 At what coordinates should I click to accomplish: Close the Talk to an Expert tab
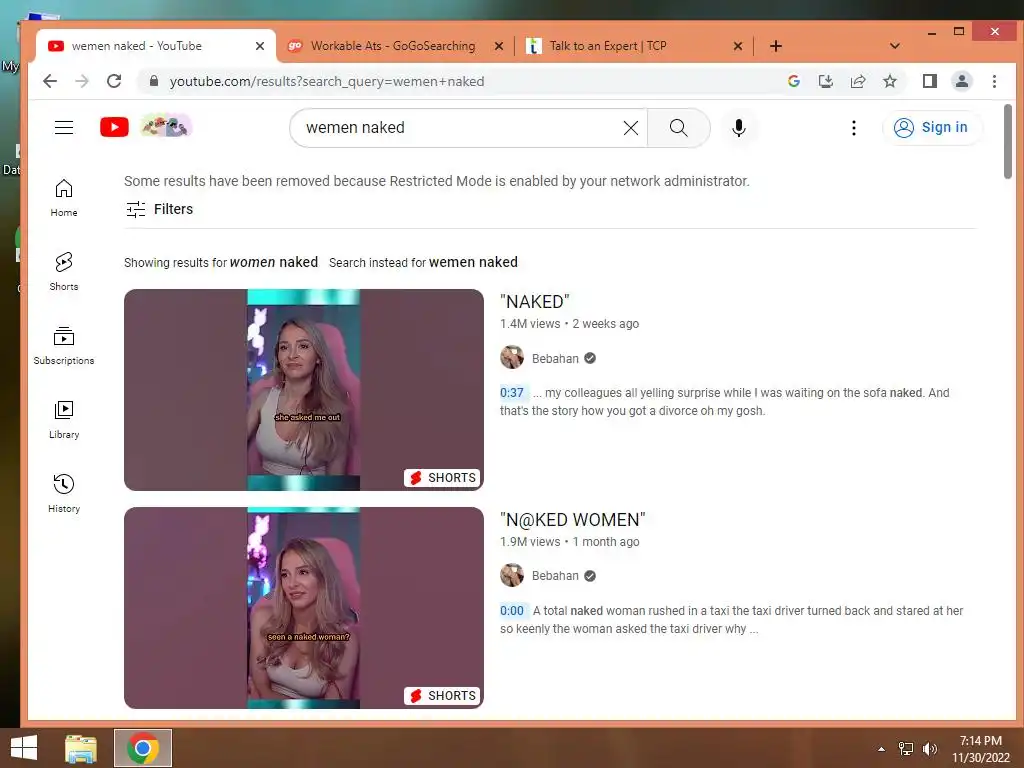click(737, 46)
